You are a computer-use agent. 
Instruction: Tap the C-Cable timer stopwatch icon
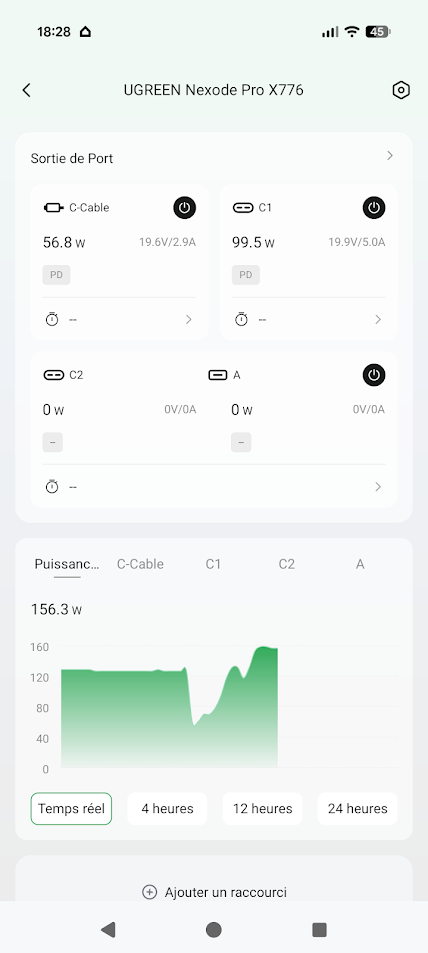tap(52, 319)
